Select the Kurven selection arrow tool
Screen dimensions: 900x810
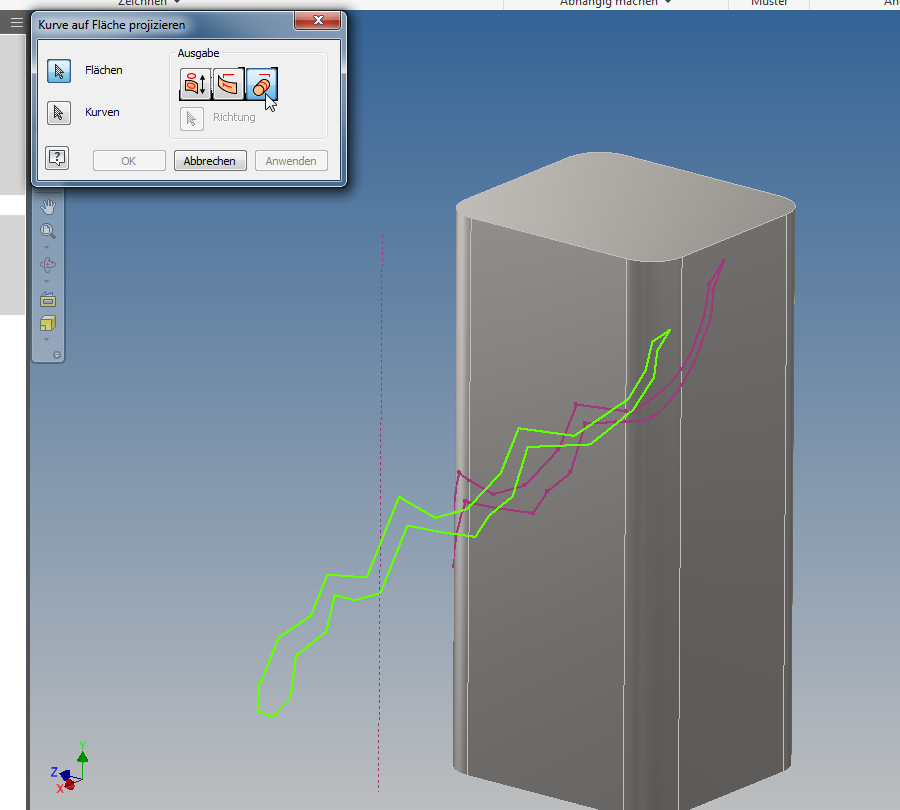(x=59, y=112)
